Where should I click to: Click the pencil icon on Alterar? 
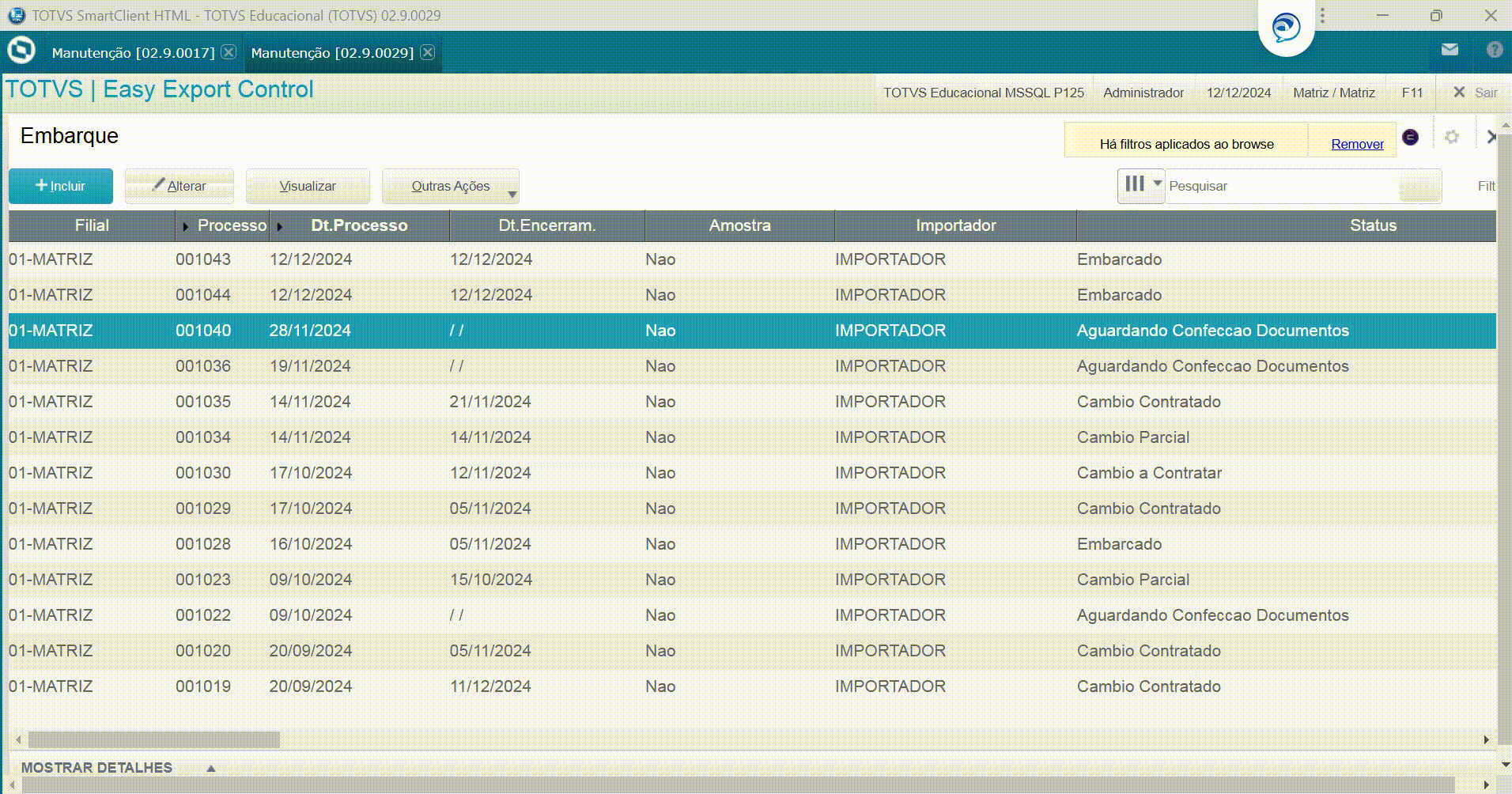tap(158, 184)
